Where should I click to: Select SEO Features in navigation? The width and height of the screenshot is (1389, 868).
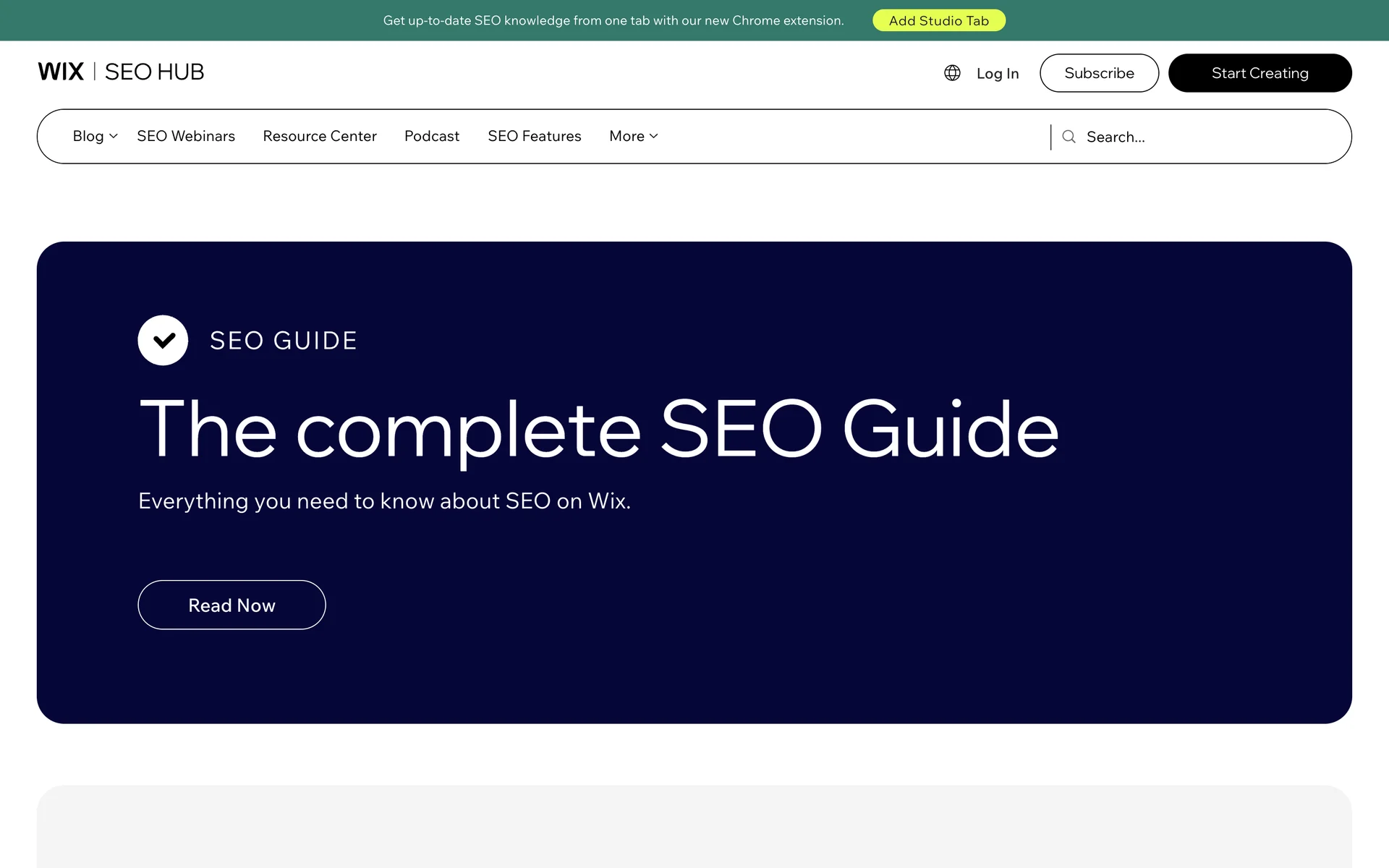click(535, 136)
